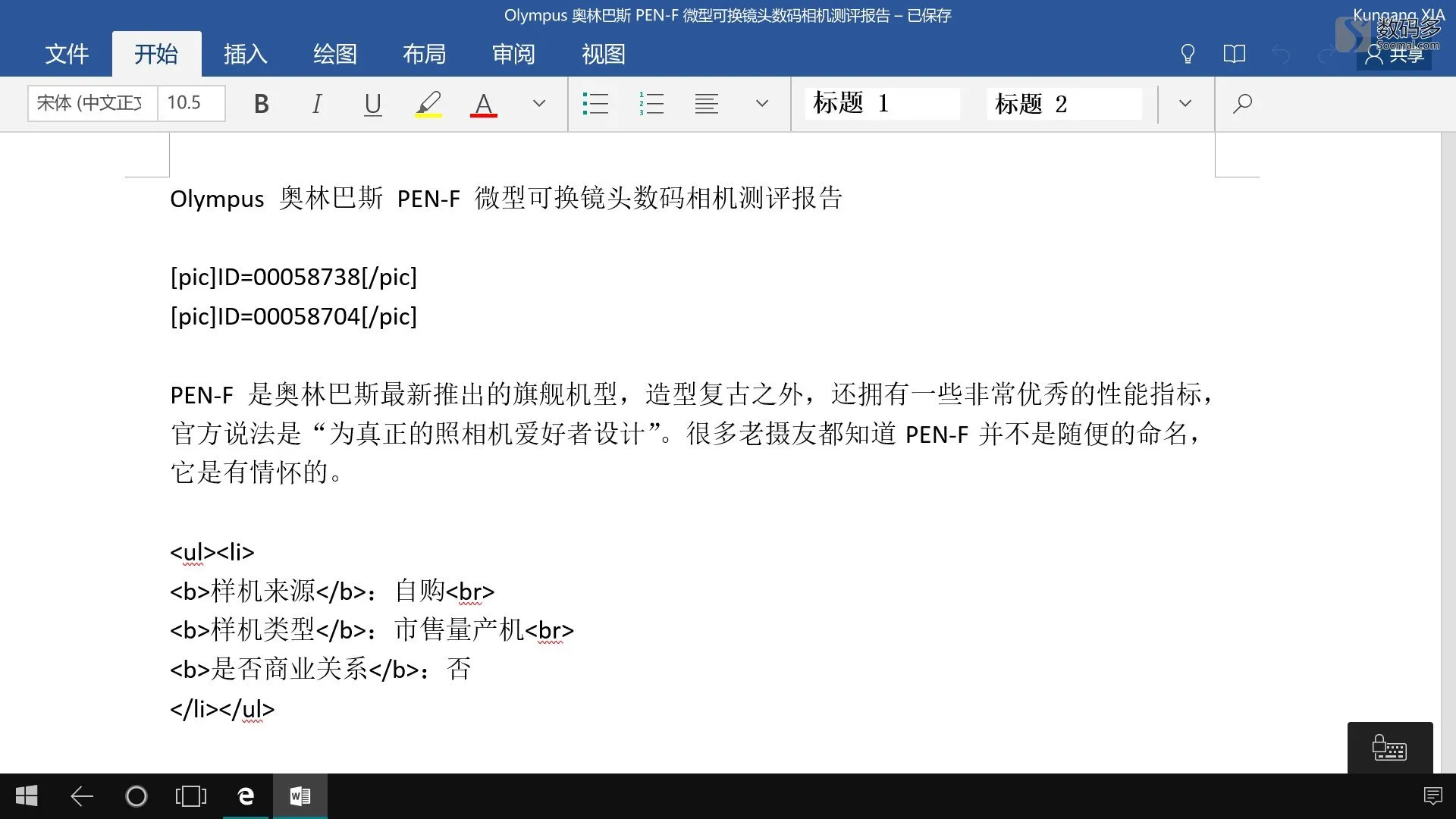The width and height of the screenshot is (1456, 819).
Task: Click the line 是否商业关系 否
Action: pos(321,670)
